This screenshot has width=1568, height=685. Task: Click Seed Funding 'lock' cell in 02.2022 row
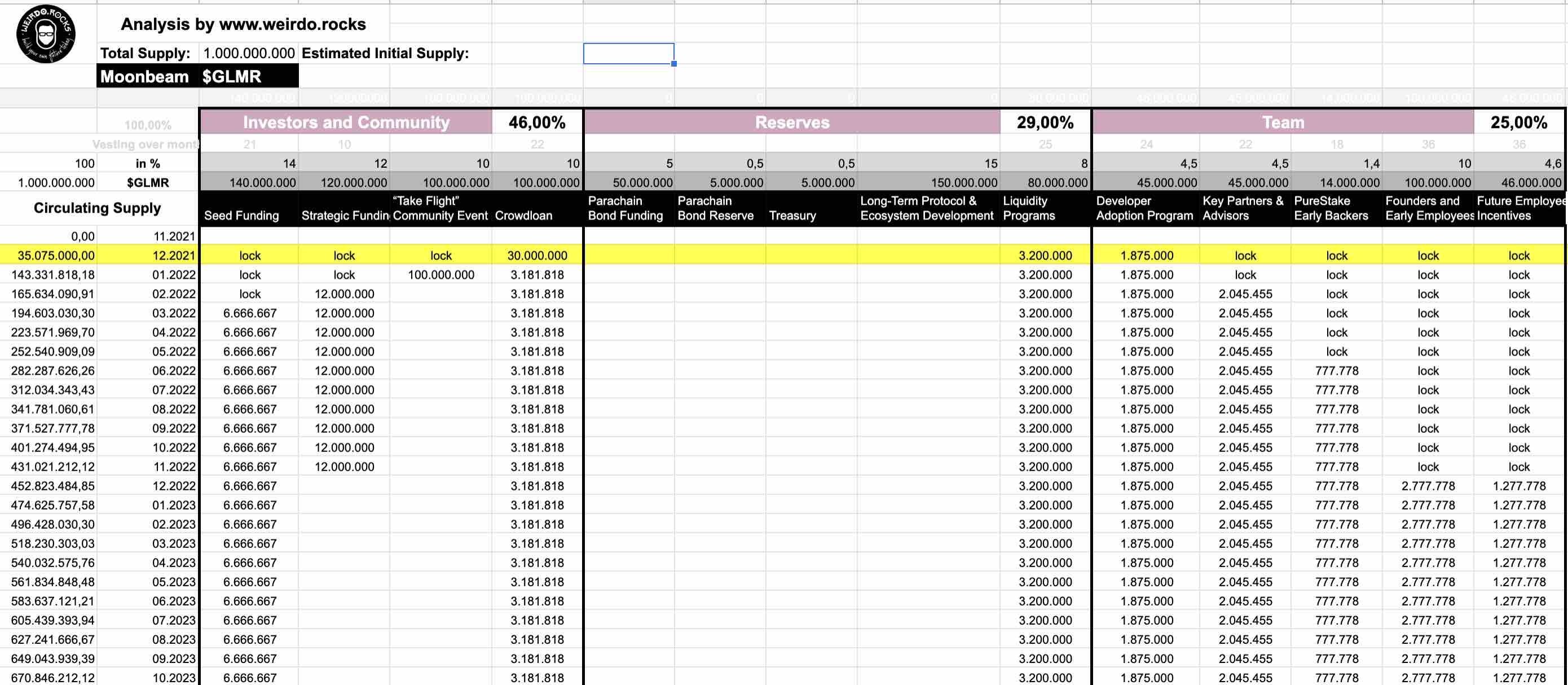[249, 294]
